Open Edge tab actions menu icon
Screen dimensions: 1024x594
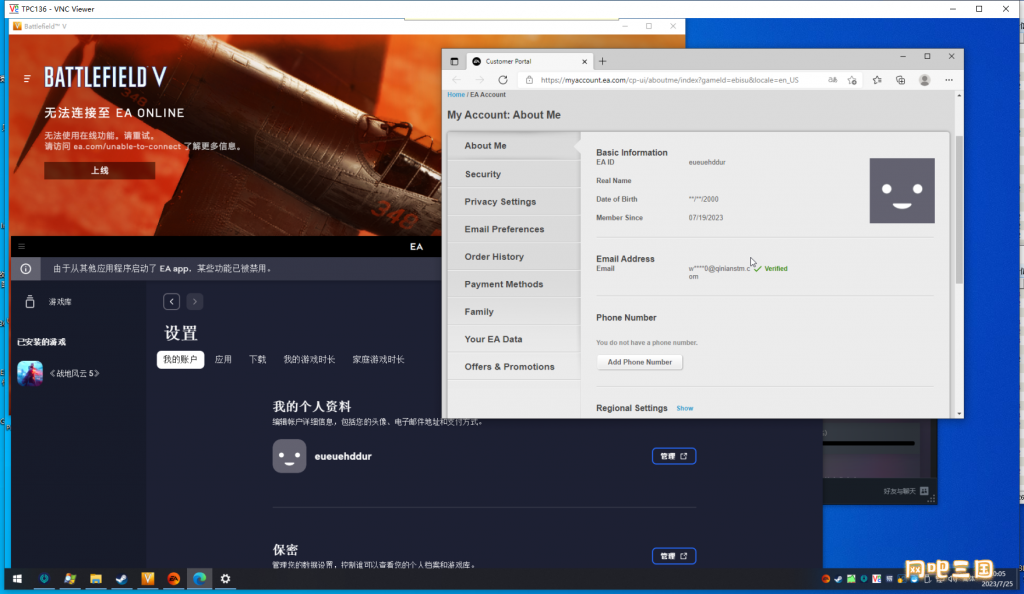(x=455, y=61)
